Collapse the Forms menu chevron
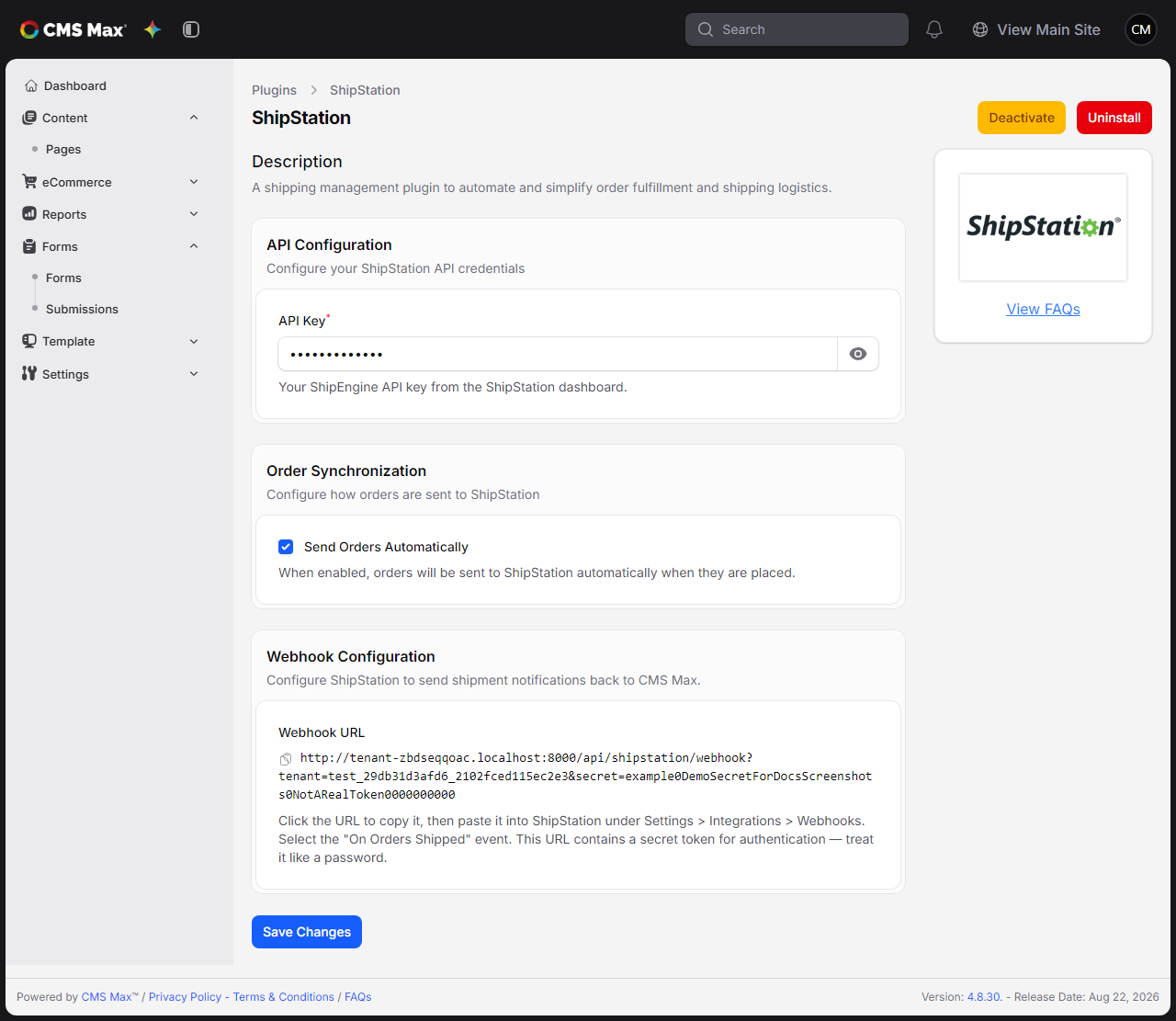The width and height of the screenshot is (1176, 1021). [x=194, y=246]
